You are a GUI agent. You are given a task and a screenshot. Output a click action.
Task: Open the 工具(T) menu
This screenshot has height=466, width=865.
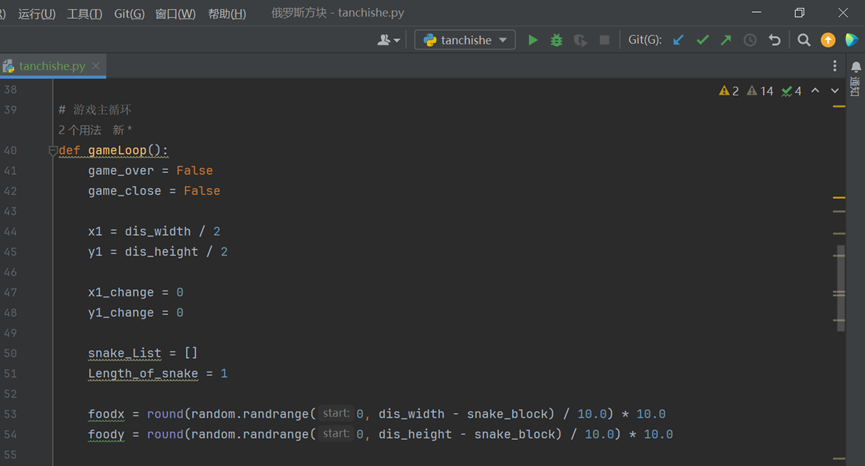point(84,13)
